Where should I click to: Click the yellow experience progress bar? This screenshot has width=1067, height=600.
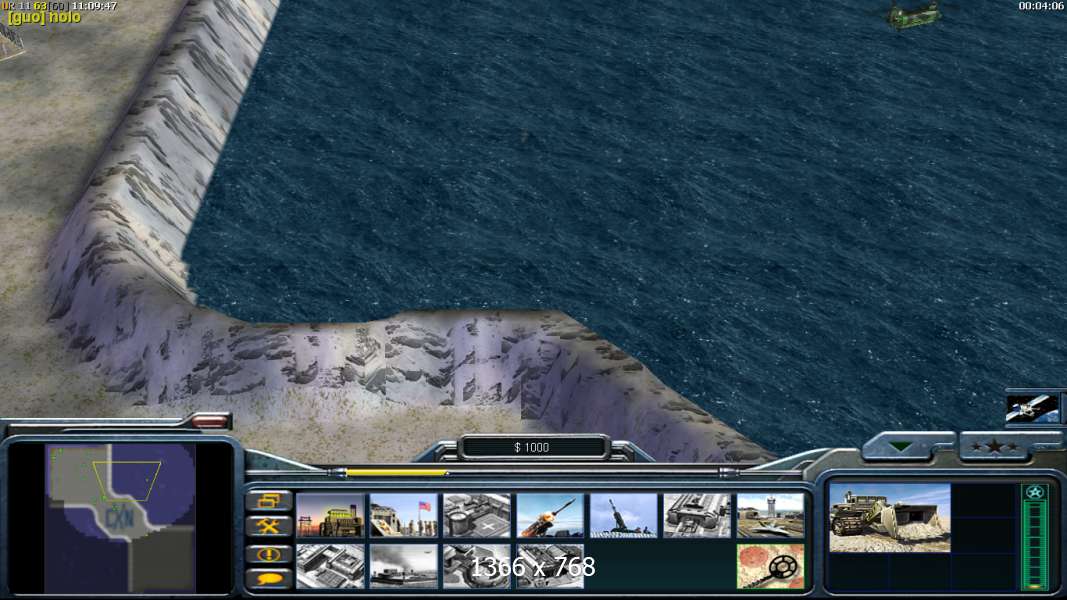point(396,472)
